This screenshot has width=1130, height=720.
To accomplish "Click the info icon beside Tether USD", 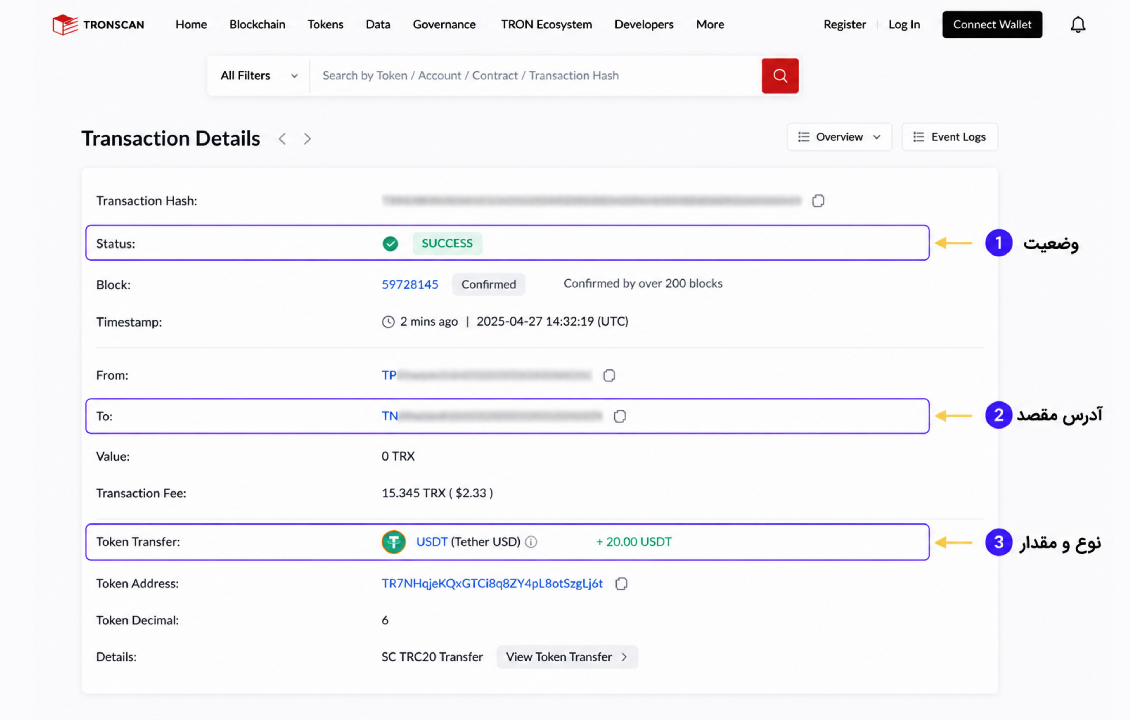I will (531, 542).
